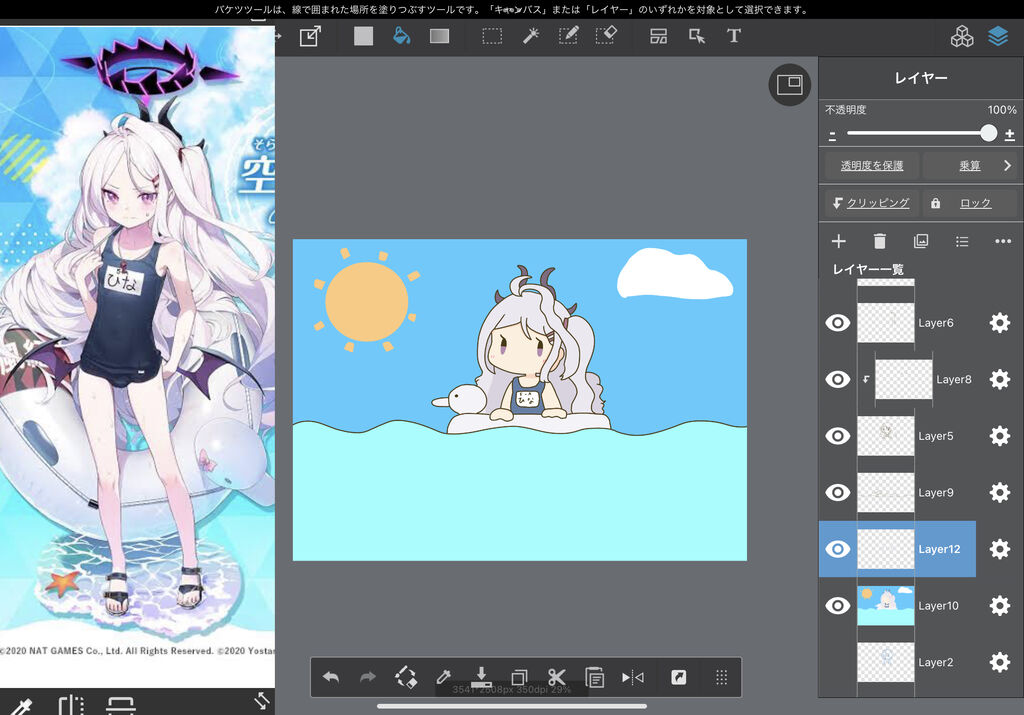Open Layer12 settings gear
This screenshot has width=1024, height=715.
1000,549
